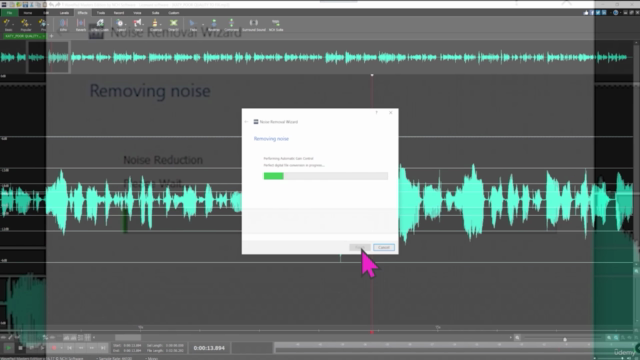The image size is (640, 360).
Task: Click the wizard help question mark
Action: (x=376, y=113)
